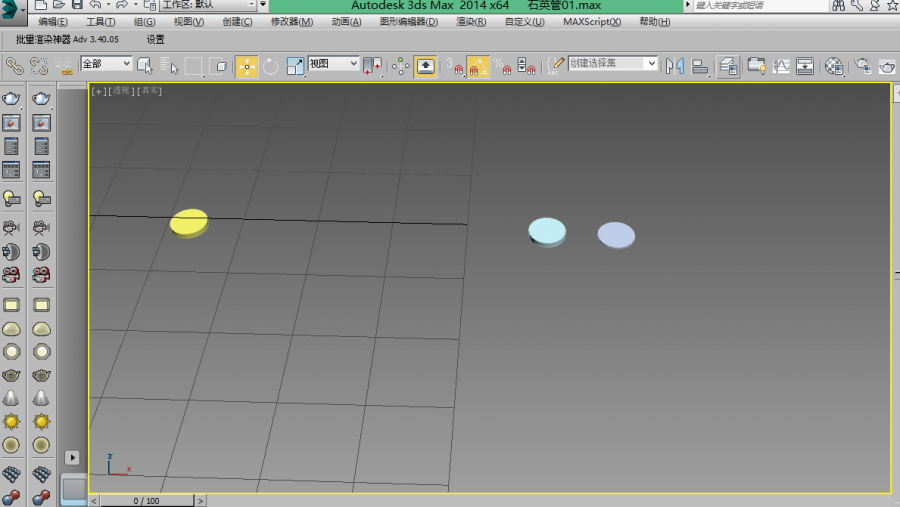The image size is (900, 507).
Task: Toggle Percent Snap button
Action: pos(501,66)
